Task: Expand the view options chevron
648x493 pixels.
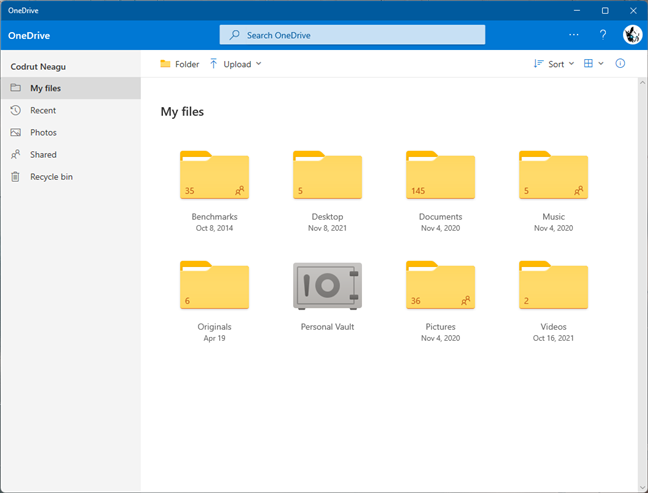Action: pyautogui.click(x=601, y=64)
